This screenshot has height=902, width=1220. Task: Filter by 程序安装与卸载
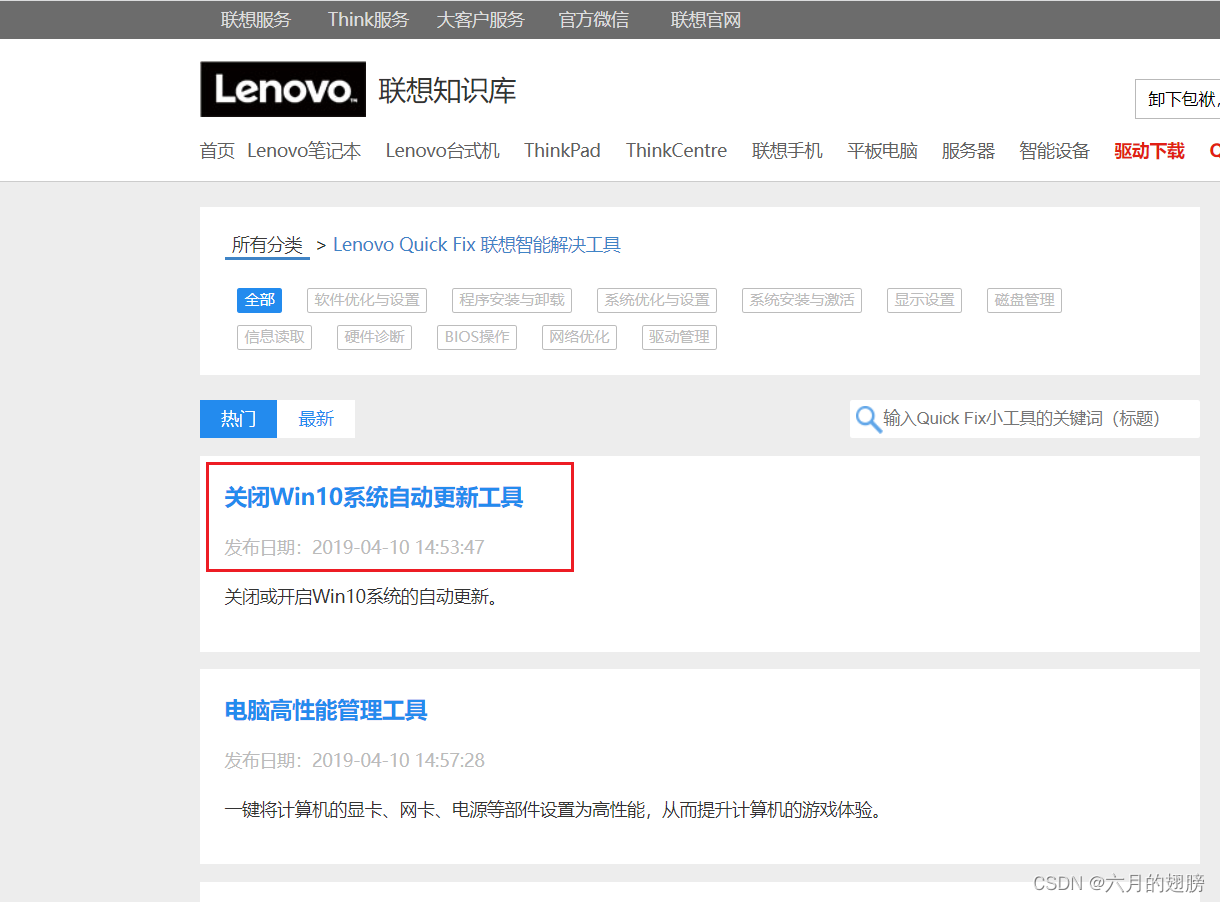point(512,300)
